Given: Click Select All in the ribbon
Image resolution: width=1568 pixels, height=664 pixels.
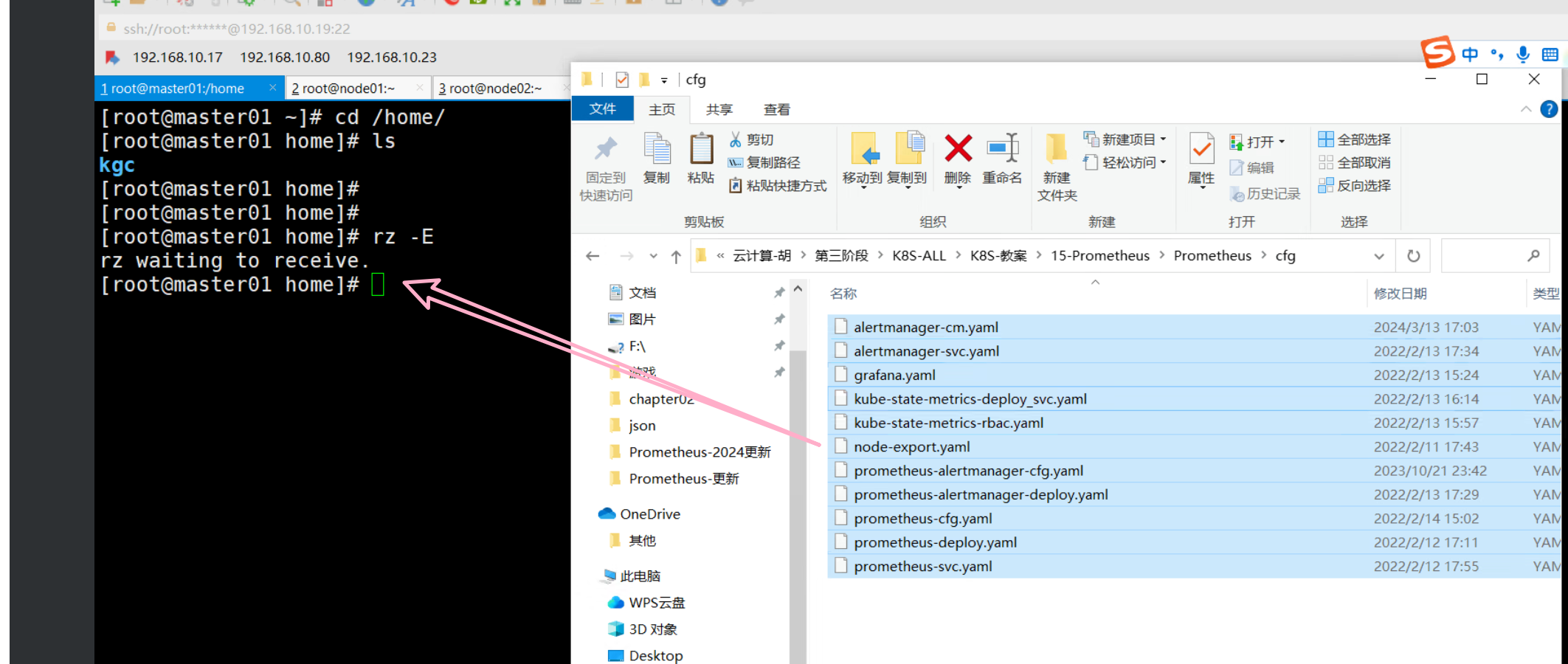Looking at the screenshot, I should click(1354, 139).
